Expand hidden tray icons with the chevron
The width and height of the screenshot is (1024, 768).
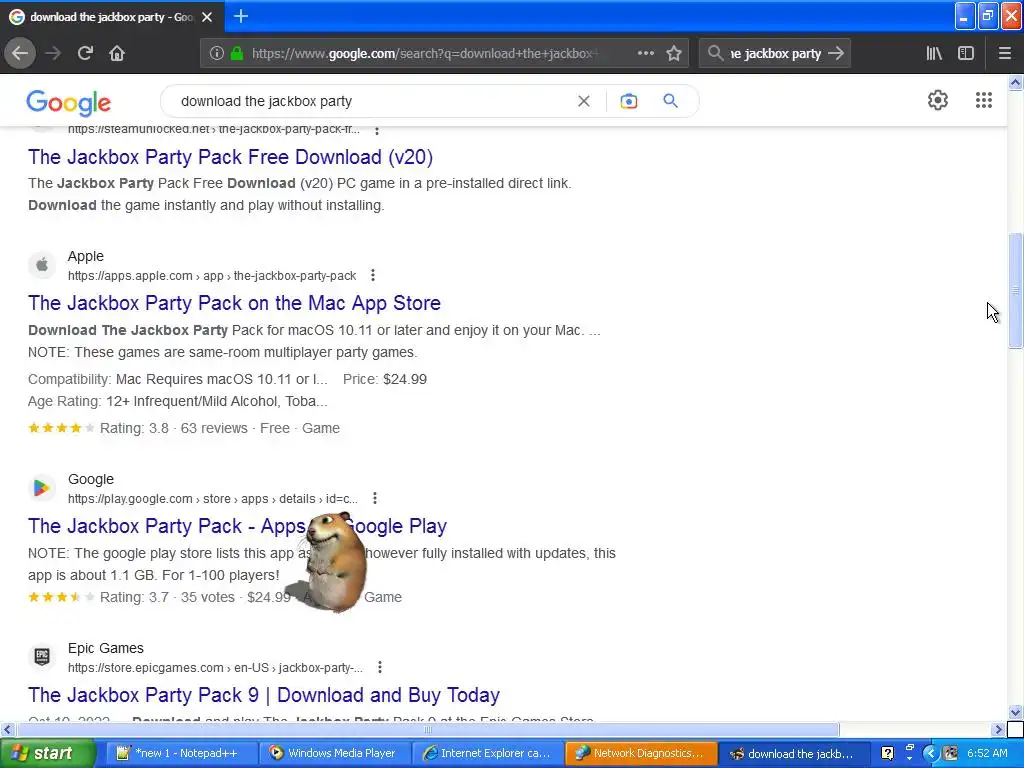931,754
